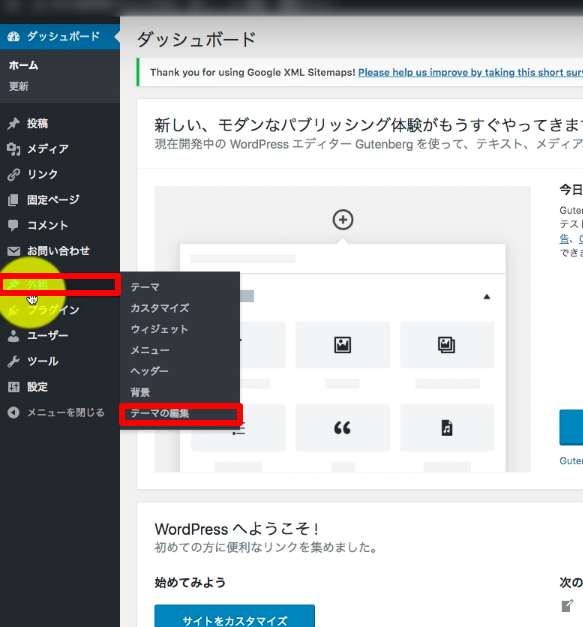
Task: Open the ユーザー menu
Action: (60, 336)
